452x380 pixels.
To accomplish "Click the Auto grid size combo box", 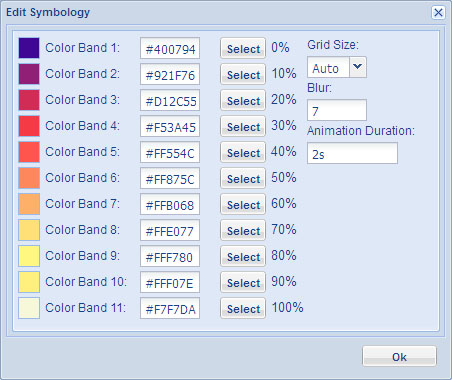I will point(337,67).
